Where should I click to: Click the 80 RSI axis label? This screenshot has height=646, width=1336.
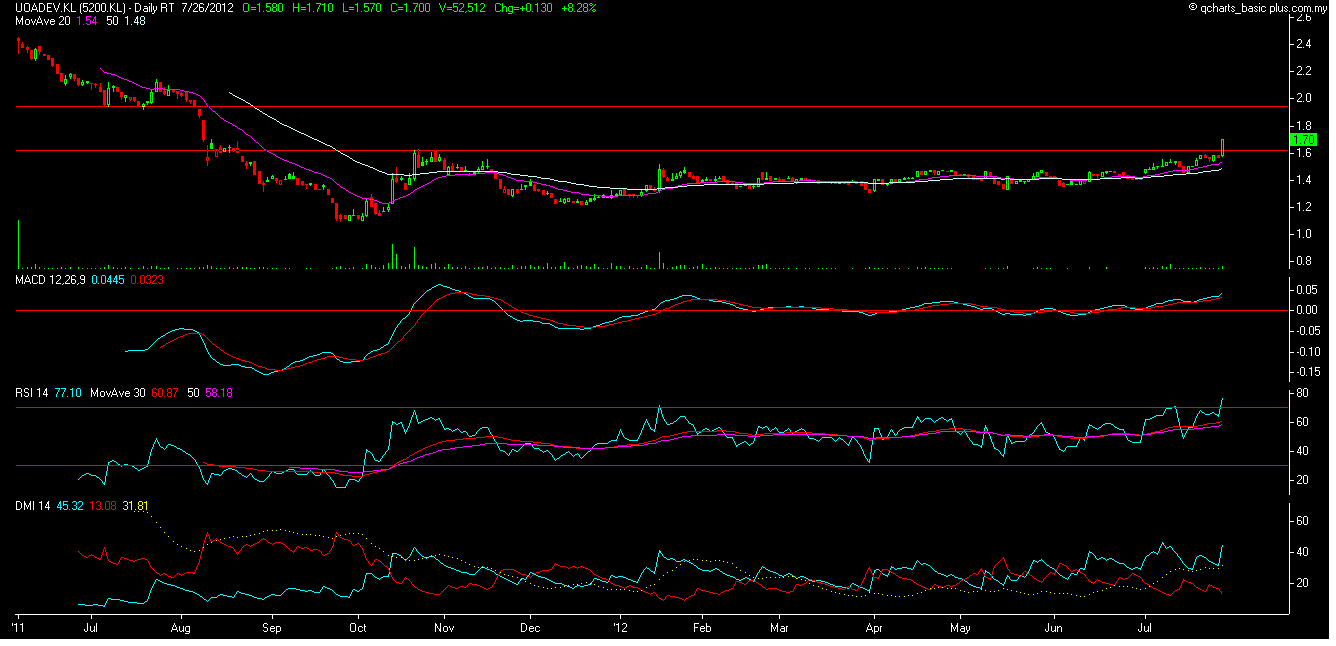[1301, 393]
